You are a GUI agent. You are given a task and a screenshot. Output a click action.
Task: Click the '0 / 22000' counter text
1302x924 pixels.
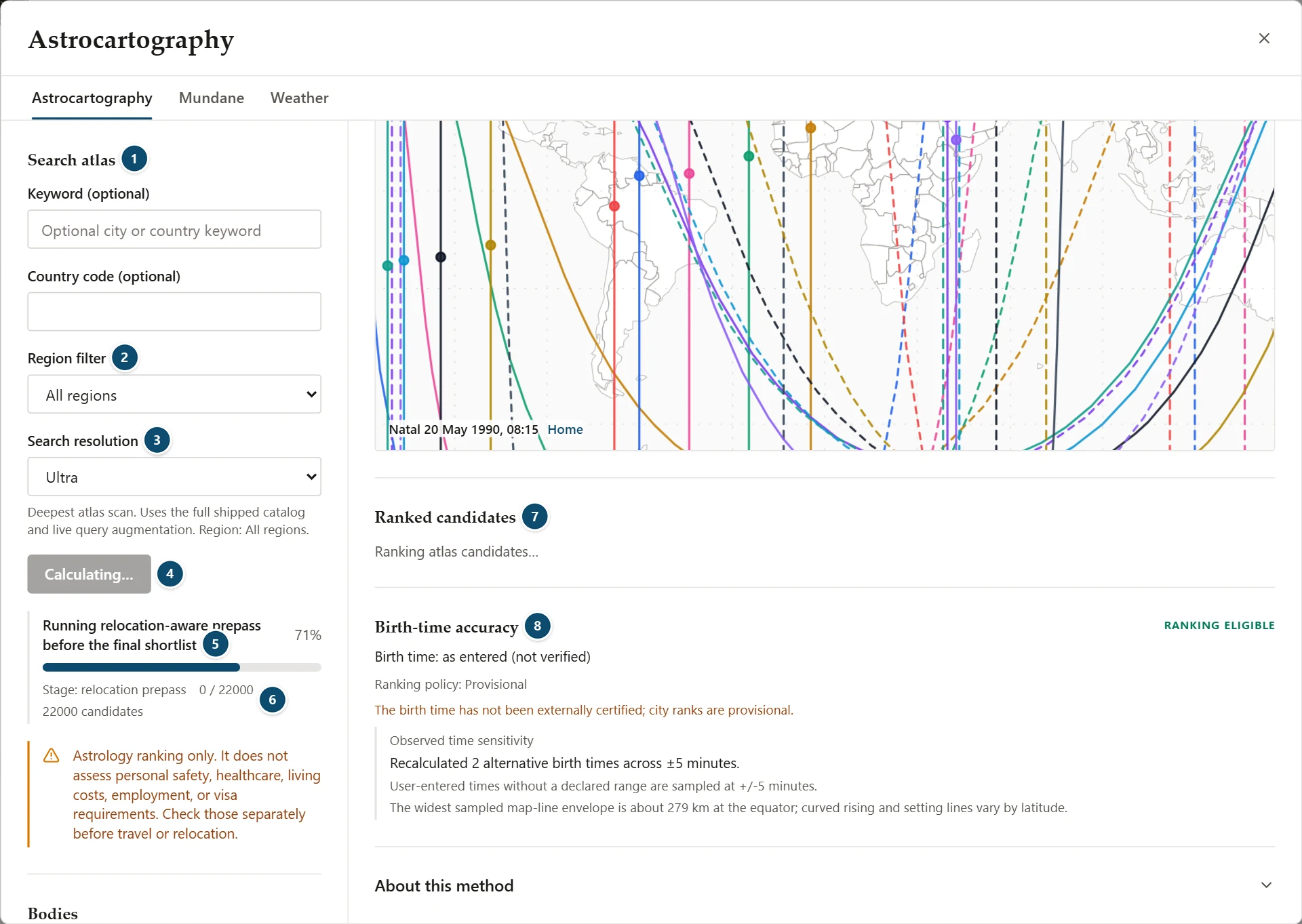tap(226, 689)
